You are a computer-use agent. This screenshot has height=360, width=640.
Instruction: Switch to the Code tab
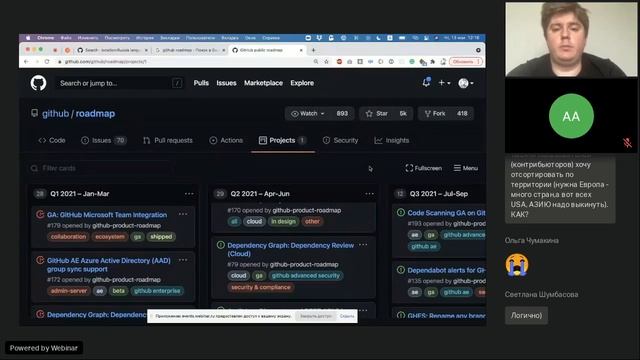[52, 140]
